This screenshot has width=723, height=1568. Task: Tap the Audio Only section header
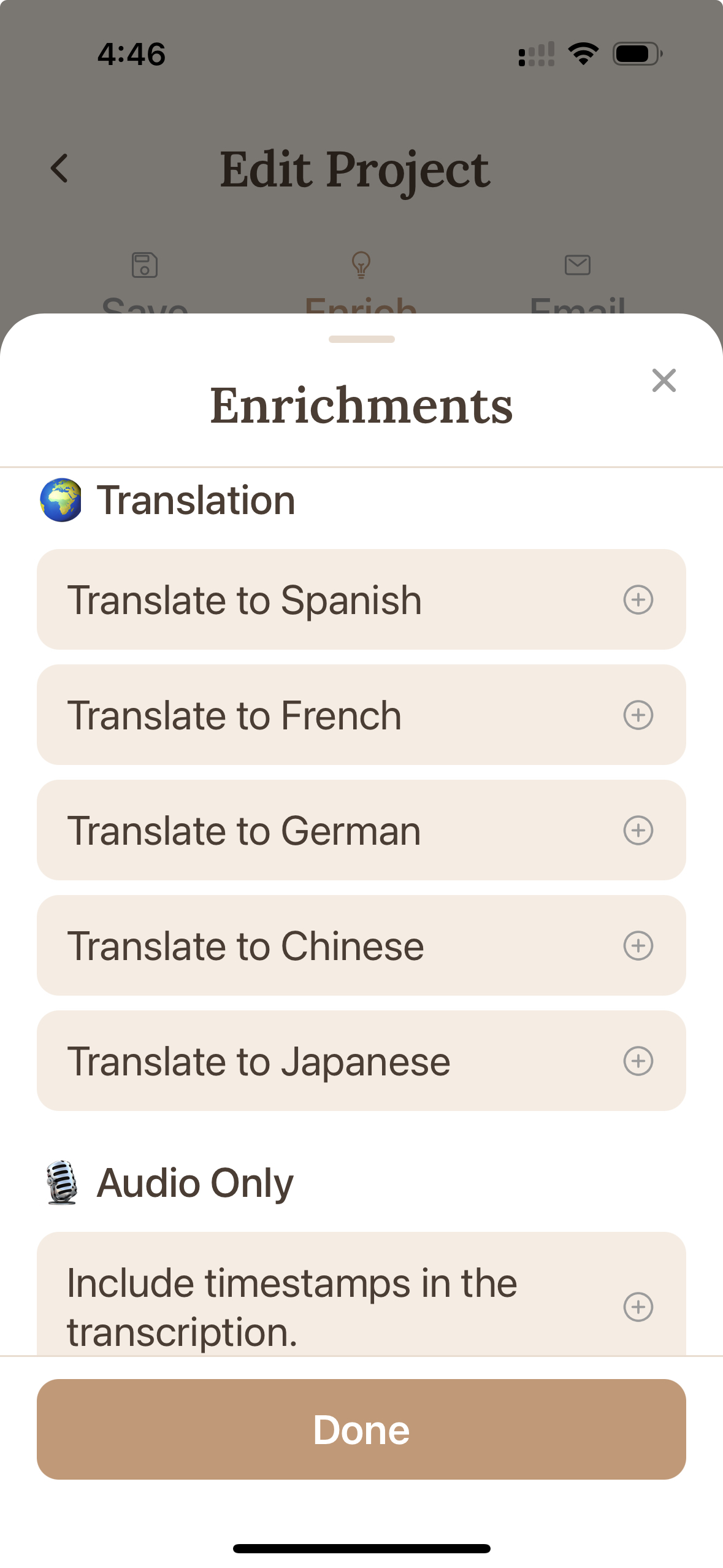pyautogui.click(x=195, y=1183)
